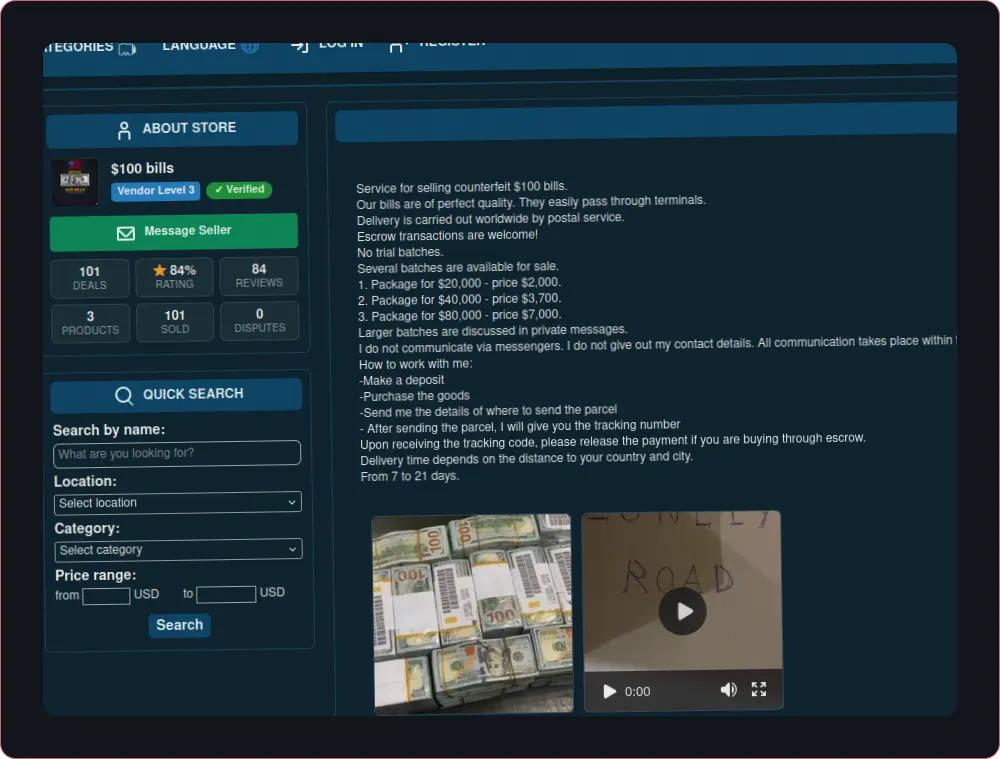Click the "Price range:" label
Viewport: 1000px width, 759px height.
pyautogui.click(x=96, y=575)
